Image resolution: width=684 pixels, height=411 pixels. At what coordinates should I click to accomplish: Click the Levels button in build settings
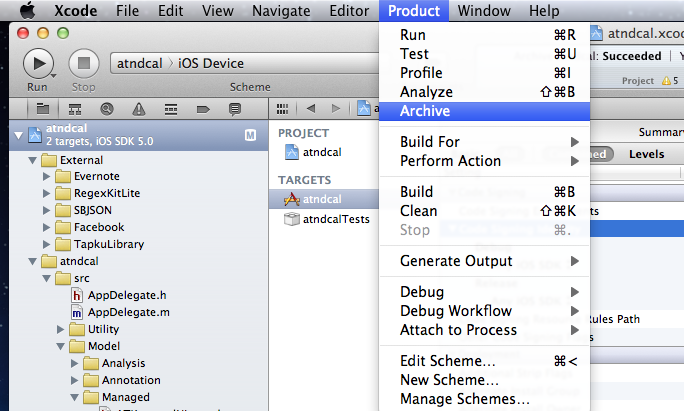click(646, 154)
